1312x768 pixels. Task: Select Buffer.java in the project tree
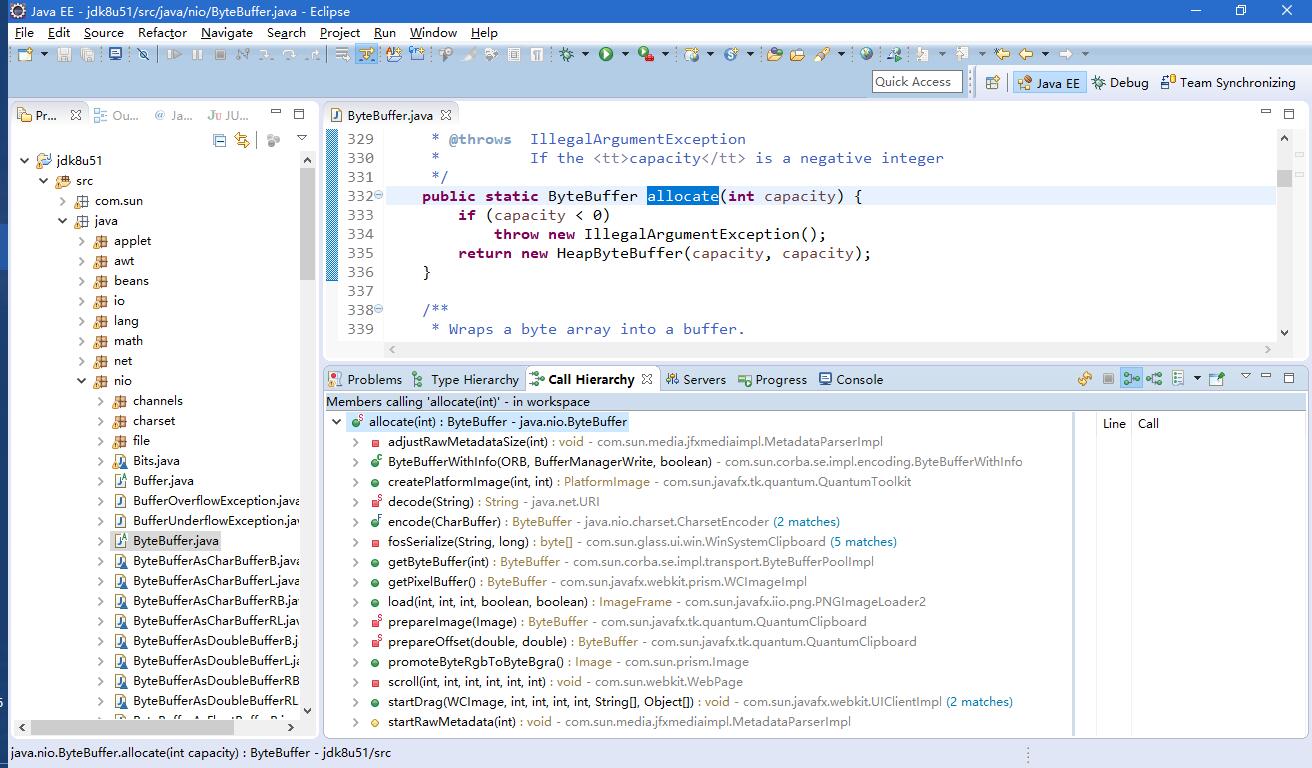tap(163, 481)
